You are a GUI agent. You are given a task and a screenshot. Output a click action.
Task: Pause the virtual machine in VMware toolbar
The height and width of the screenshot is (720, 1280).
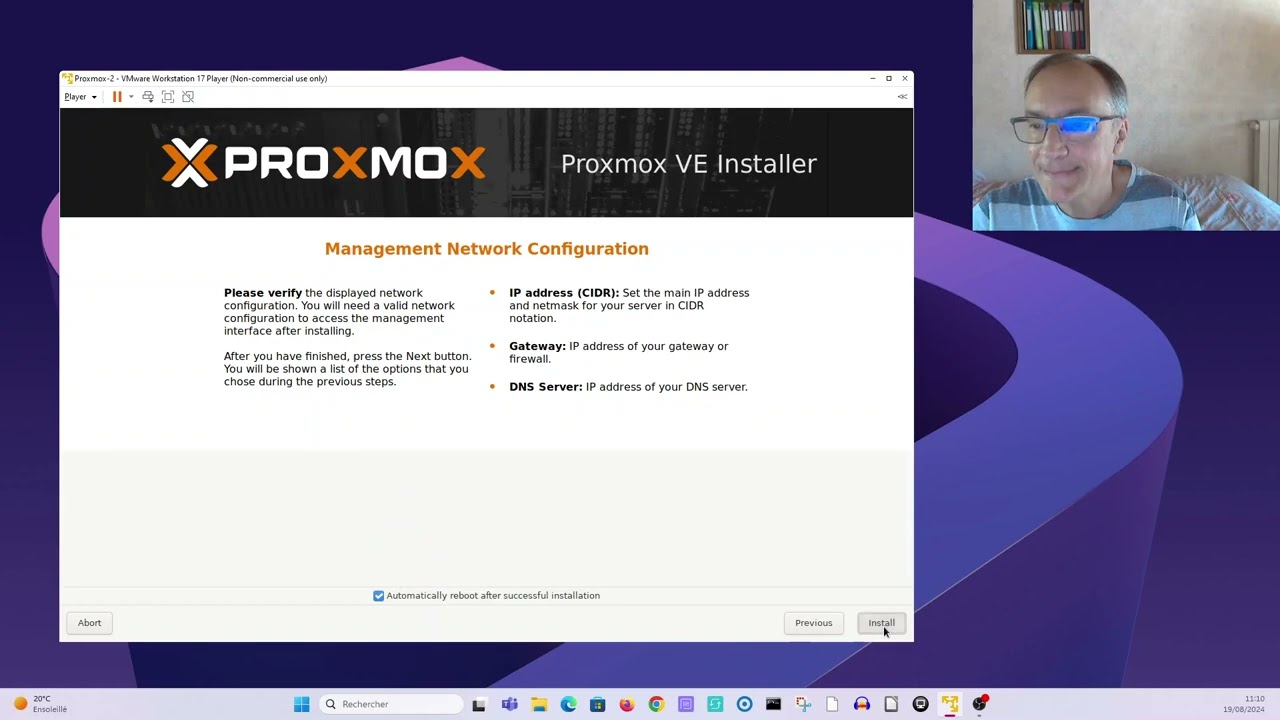tap(117, 97)
